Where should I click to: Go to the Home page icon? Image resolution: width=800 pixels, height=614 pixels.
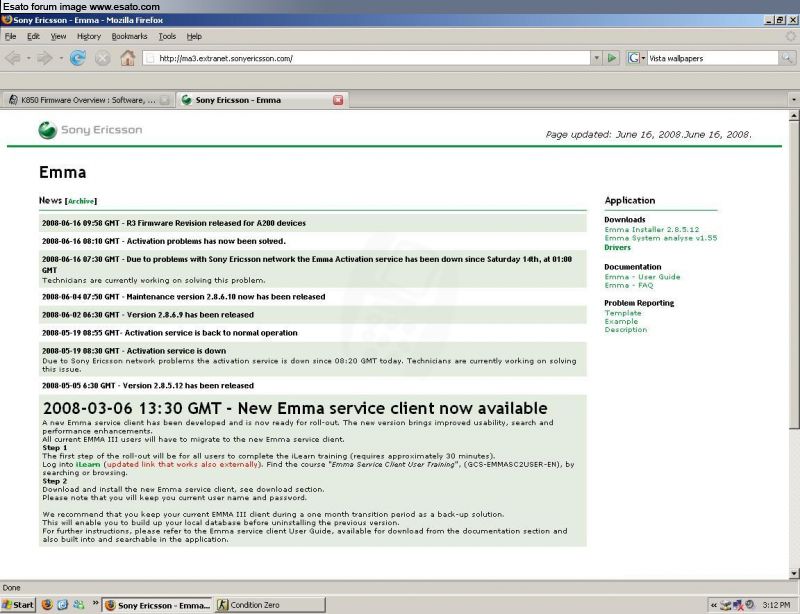(128, 58)
